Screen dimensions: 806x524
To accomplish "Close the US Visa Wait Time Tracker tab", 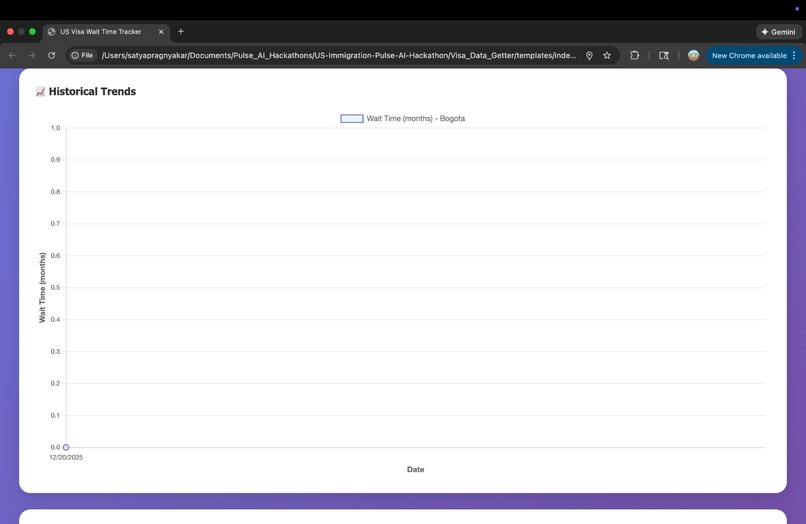I will tap(161, 32).
